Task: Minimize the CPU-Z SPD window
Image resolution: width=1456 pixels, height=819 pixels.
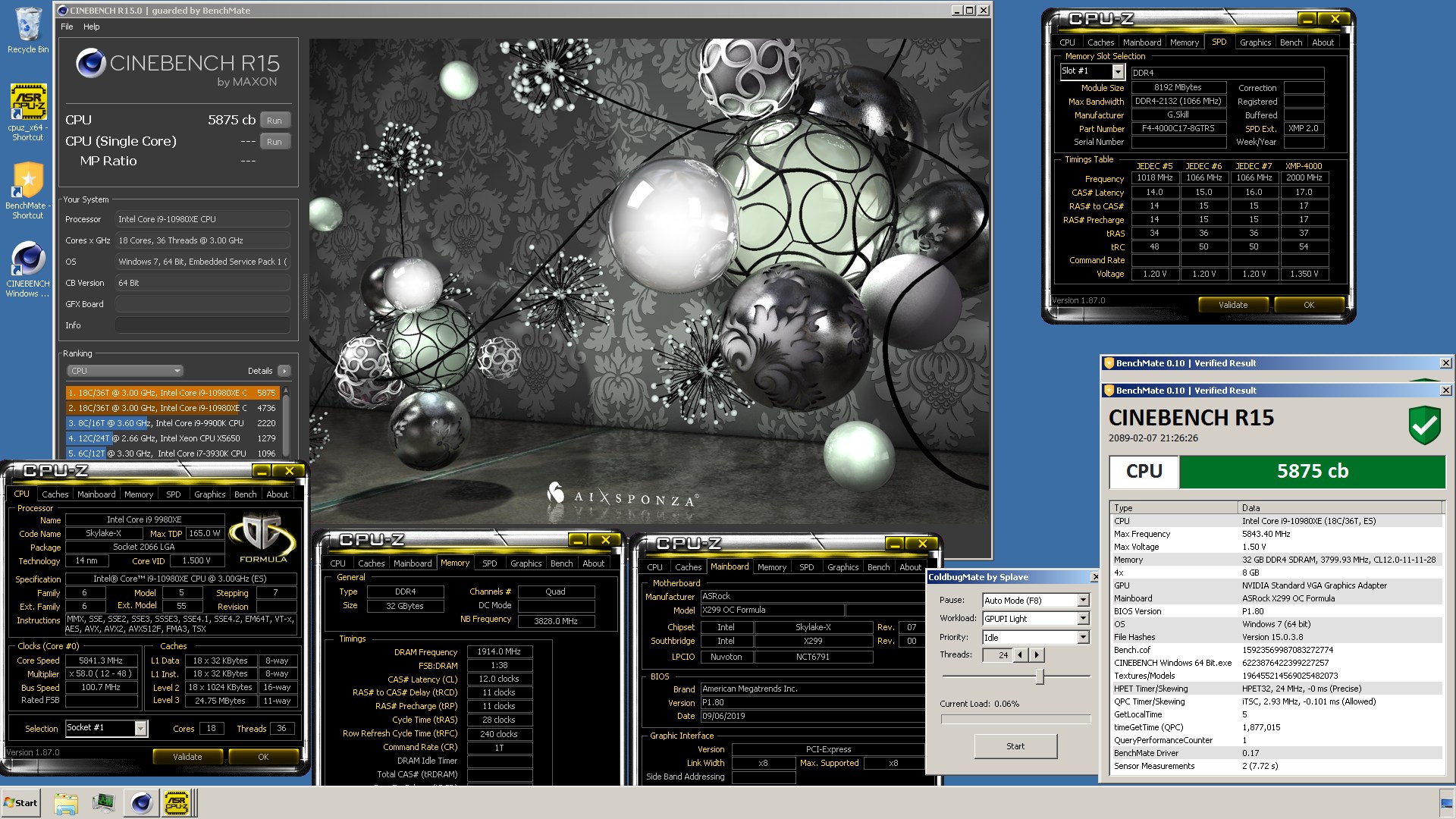Action: click(1307, 19)
